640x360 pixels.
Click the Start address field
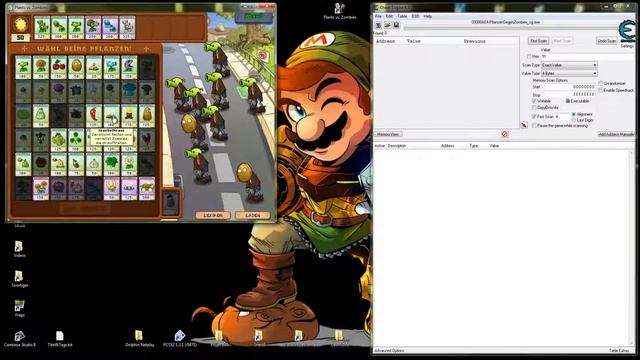pyautogui.click(x=571, y=87)
